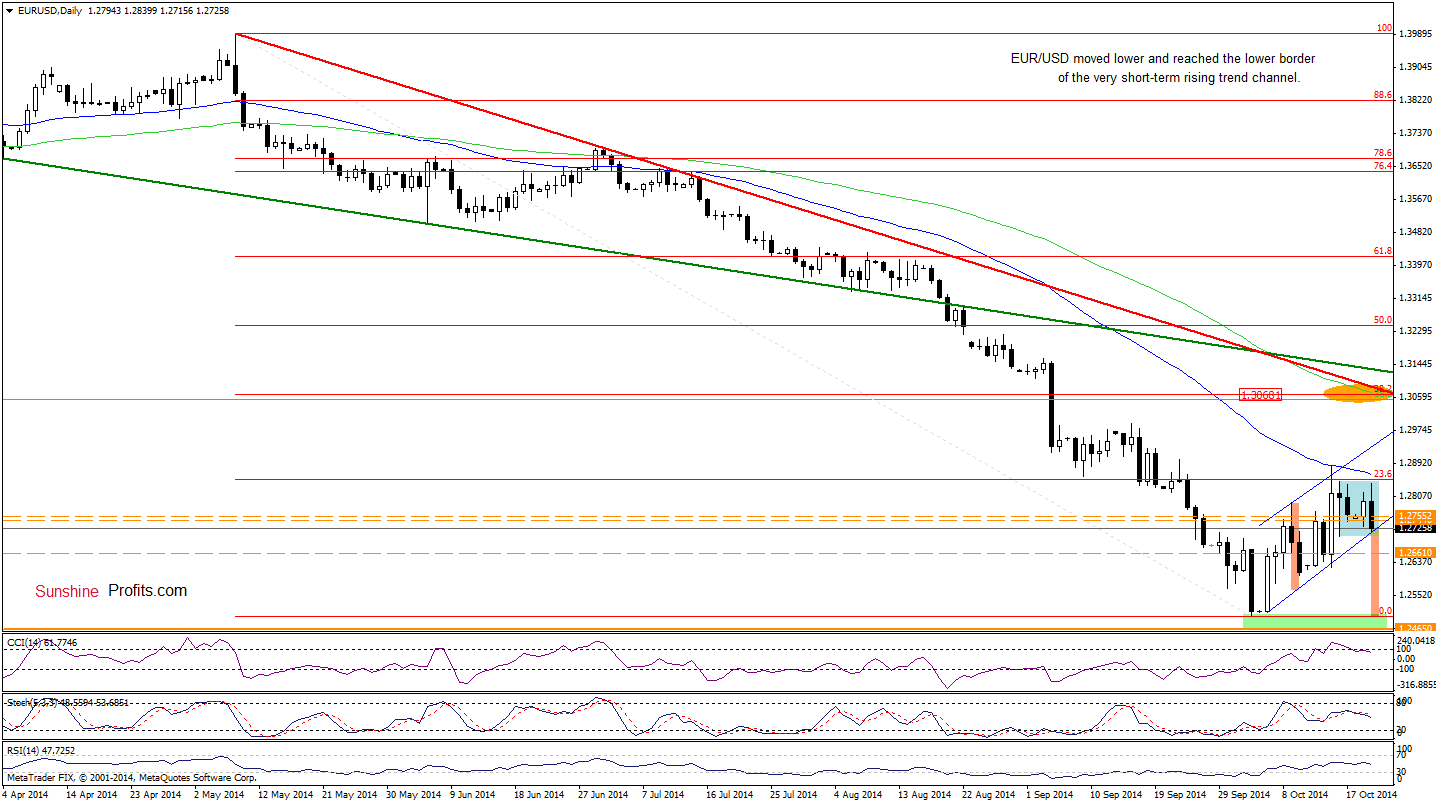Click the 78.6 Fibonacci level label
The width and height of the screenshot is (1436, 803).
tap(1383, 153)
